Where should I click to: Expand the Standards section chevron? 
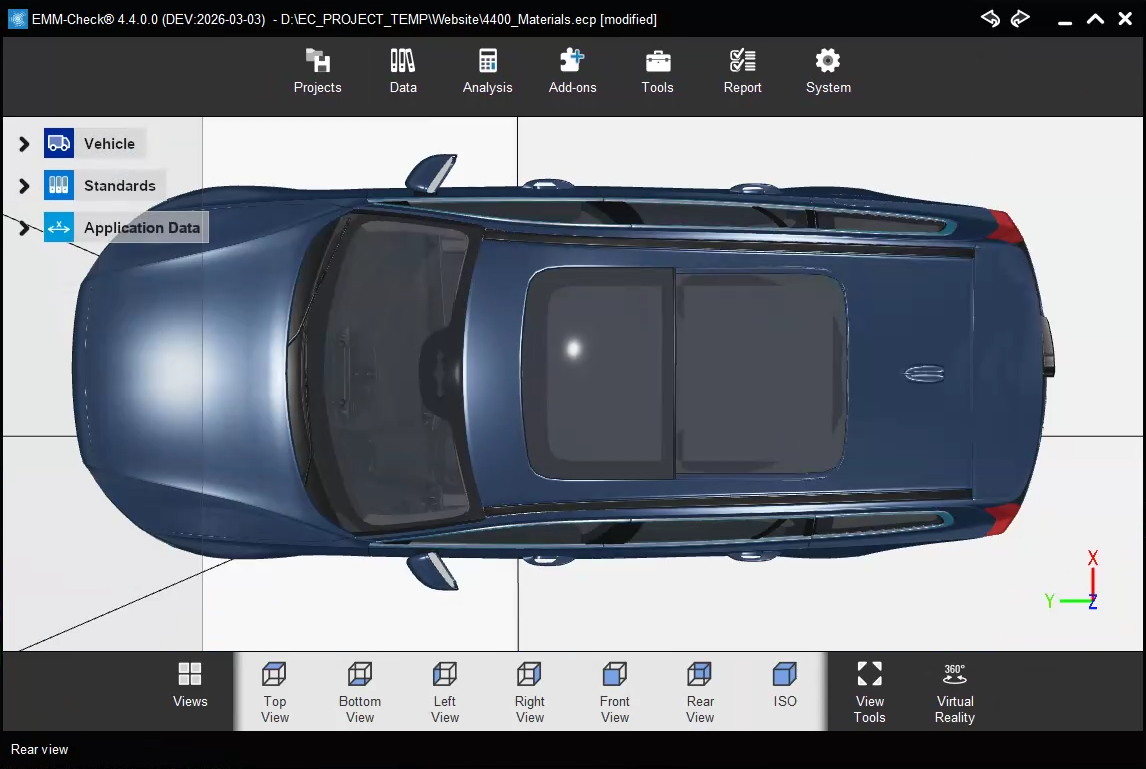click(x=22, y=185)
